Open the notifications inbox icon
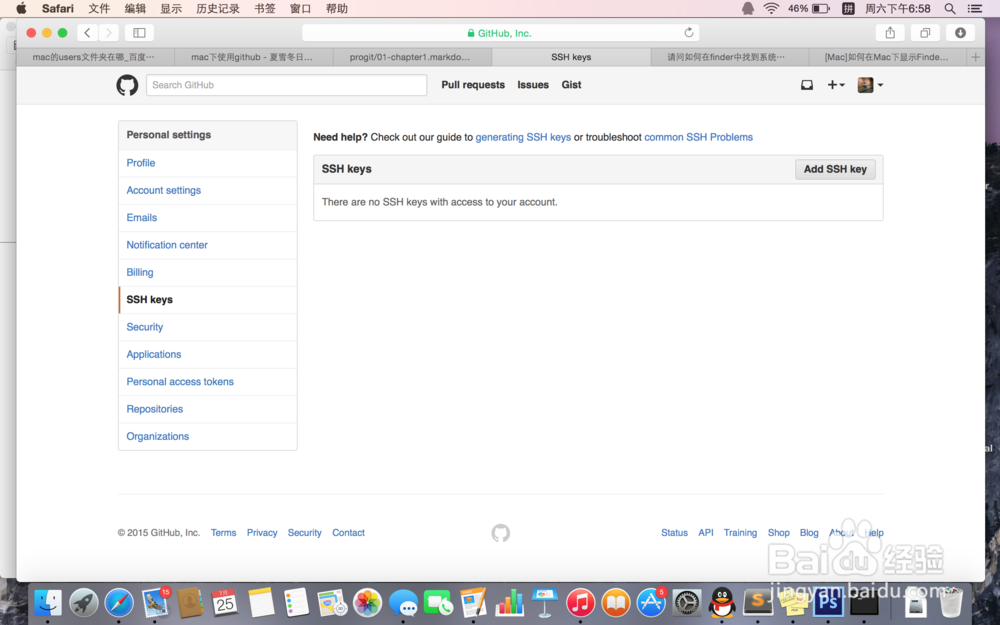 [807, 85]
